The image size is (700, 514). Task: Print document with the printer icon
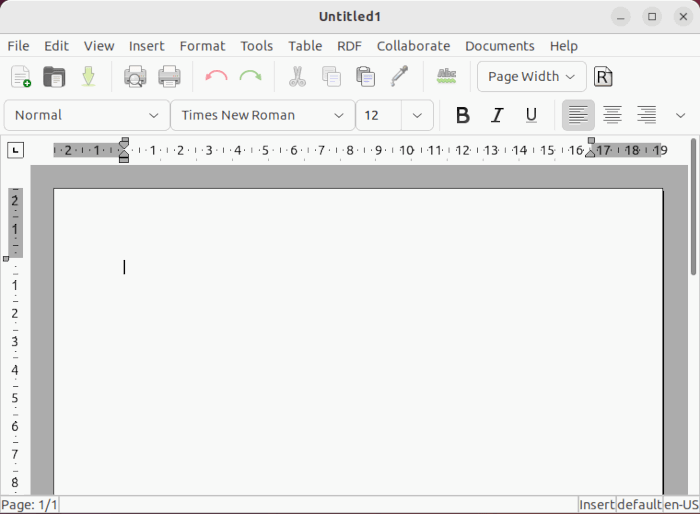click(169, 76)
